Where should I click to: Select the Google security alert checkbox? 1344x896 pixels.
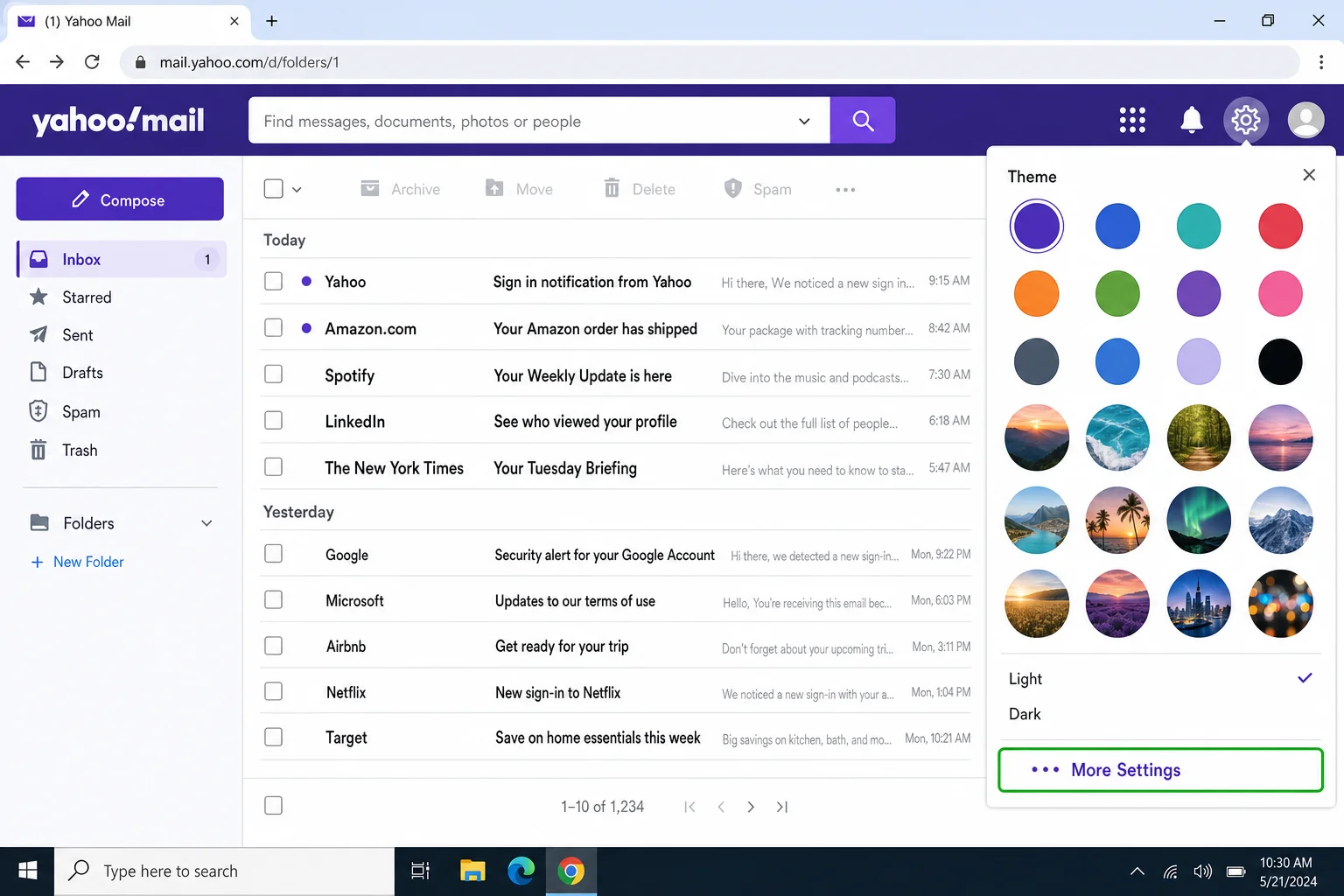click(274, 554)
